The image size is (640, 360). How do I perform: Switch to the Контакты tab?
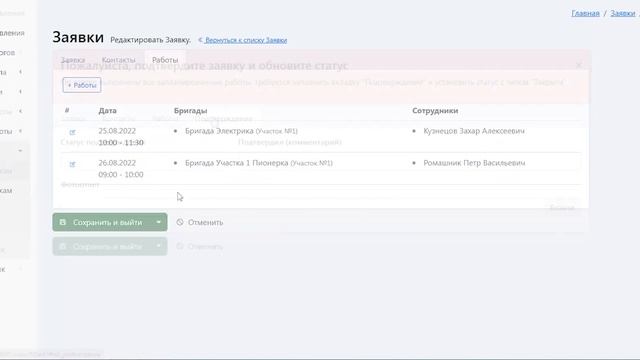coord(118,60)
